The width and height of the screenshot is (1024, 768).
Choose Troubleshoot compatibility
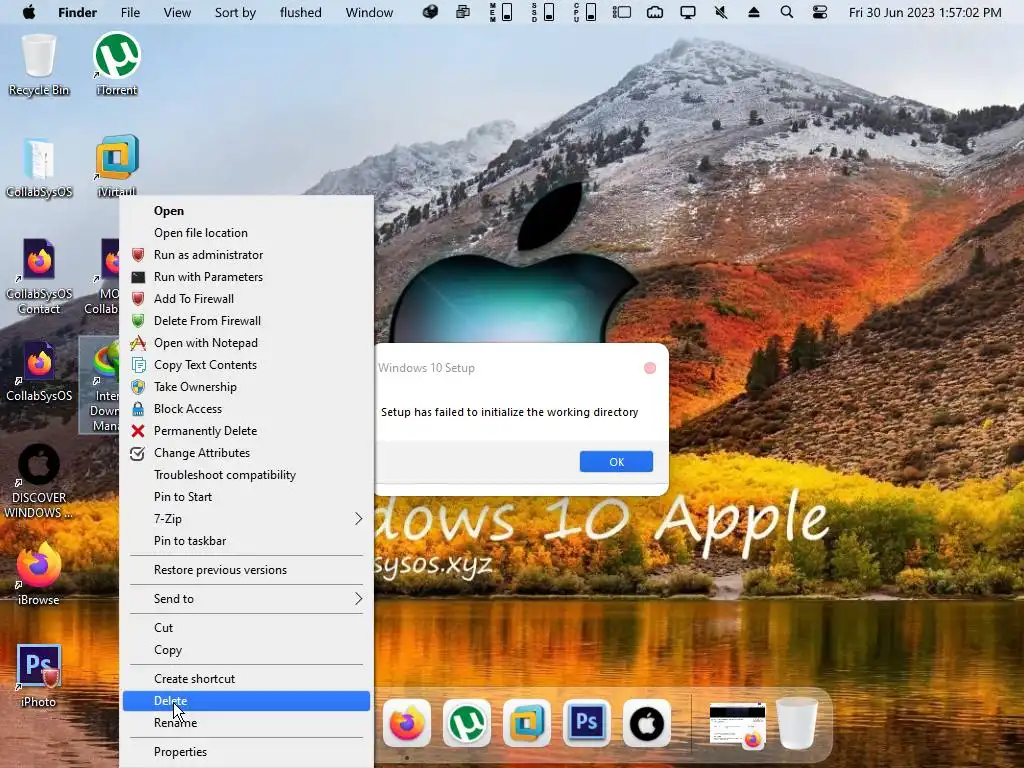(246, 475)
